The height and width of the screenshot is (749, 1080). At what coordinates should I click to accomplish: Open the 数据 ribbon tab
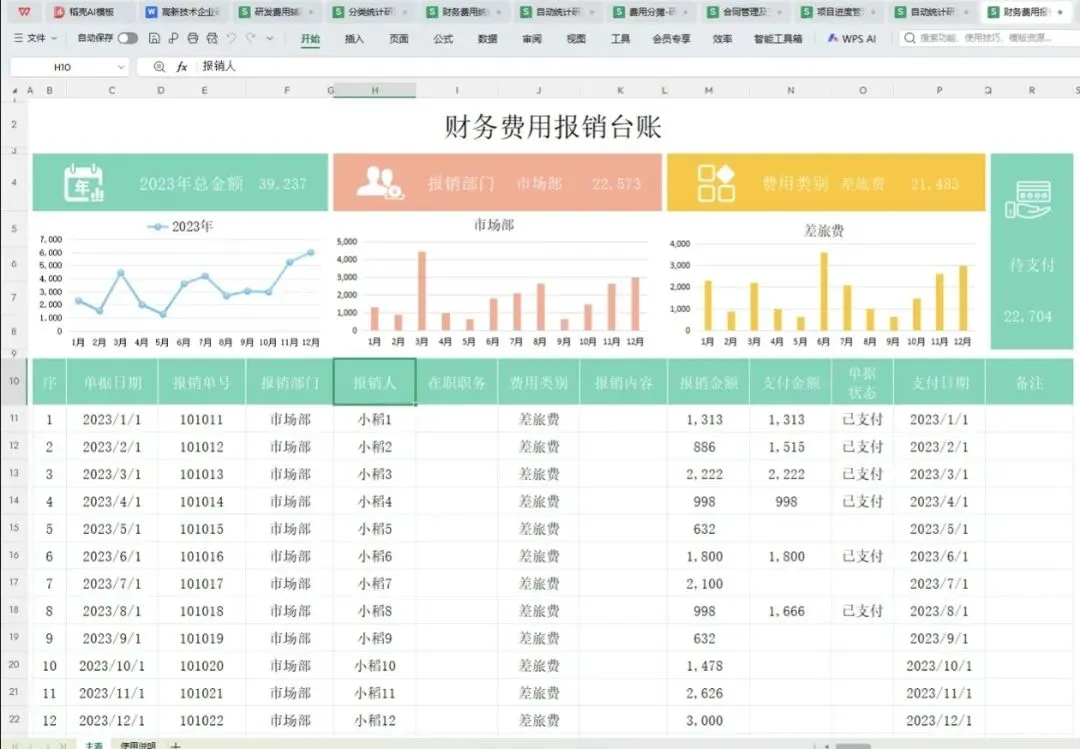[488, 39]
